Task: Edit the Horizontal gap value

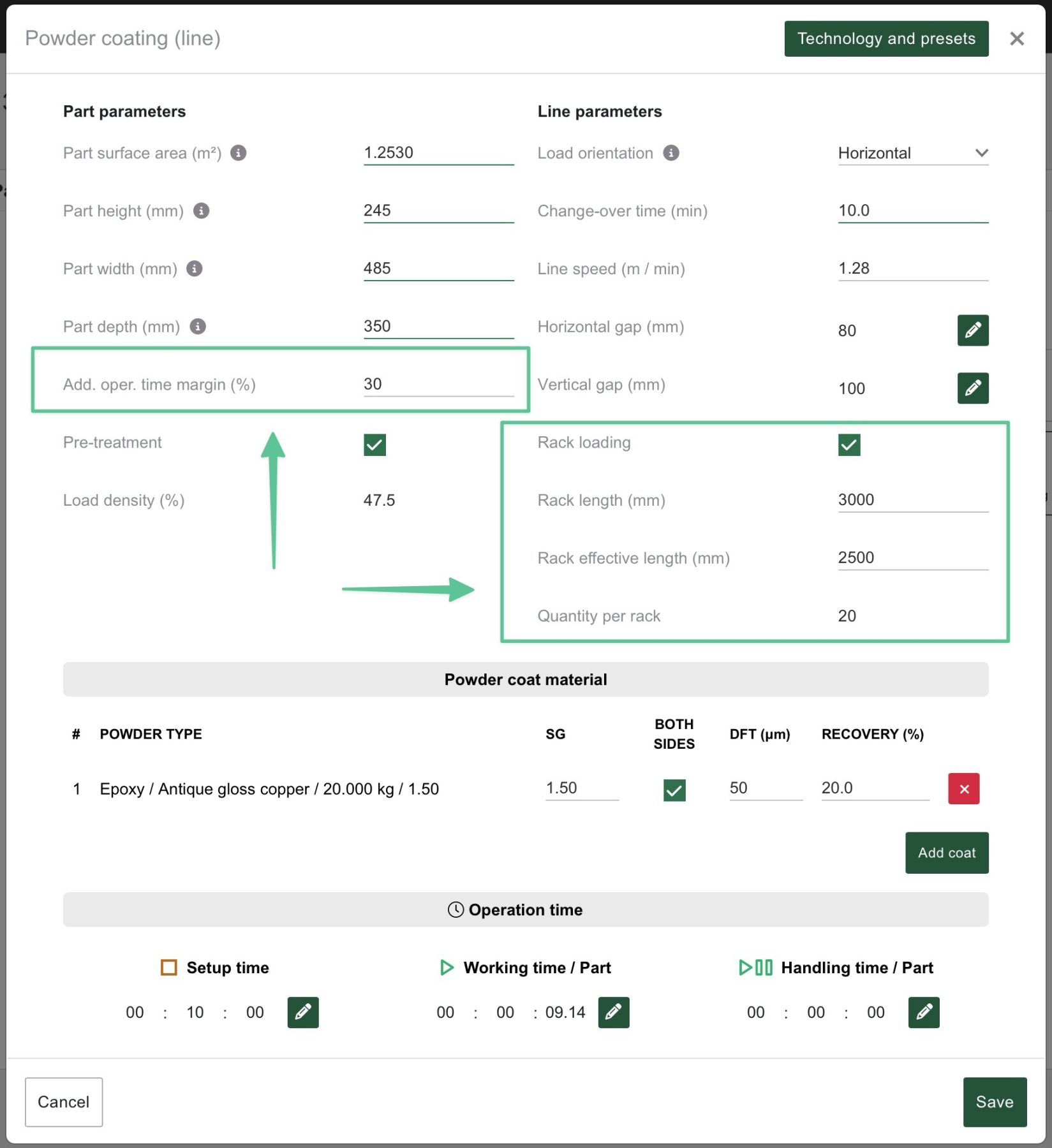Action: tap(972, 330)
